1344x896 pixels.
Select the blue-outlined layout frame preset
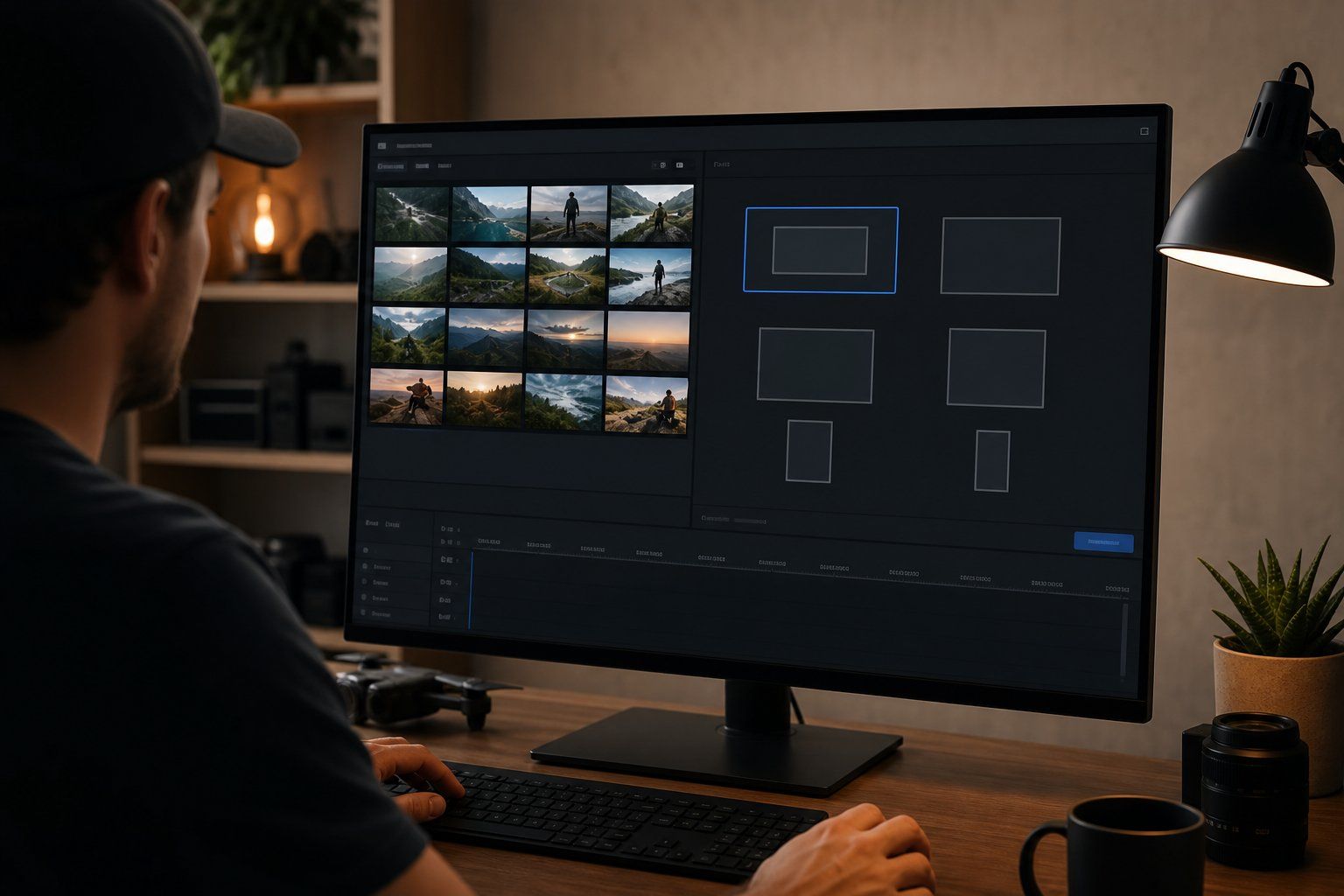(x=821, y=249)
